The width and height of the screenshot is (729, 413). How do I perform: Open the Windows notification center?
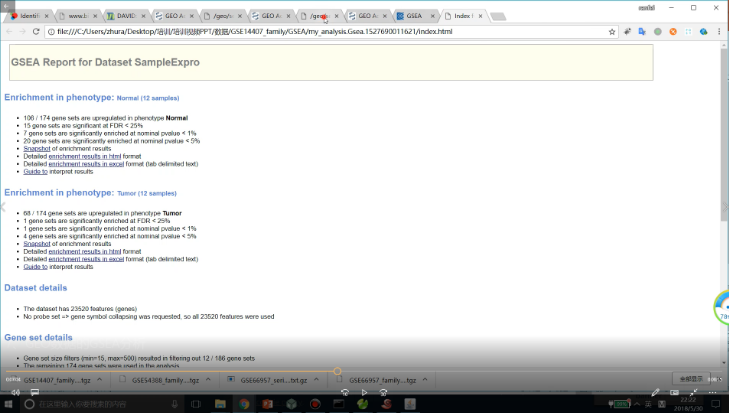(x=716, y=404)
